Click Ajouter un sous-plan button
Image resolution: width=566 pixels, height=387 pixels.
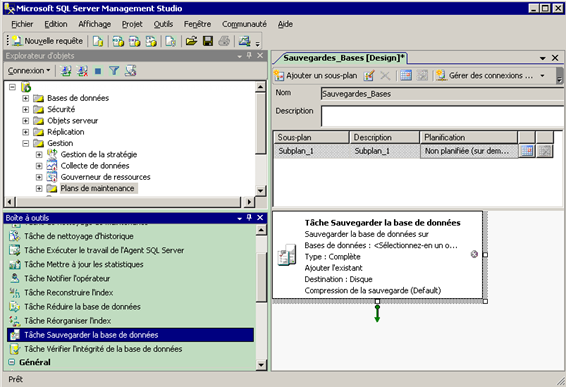point(315,75)
